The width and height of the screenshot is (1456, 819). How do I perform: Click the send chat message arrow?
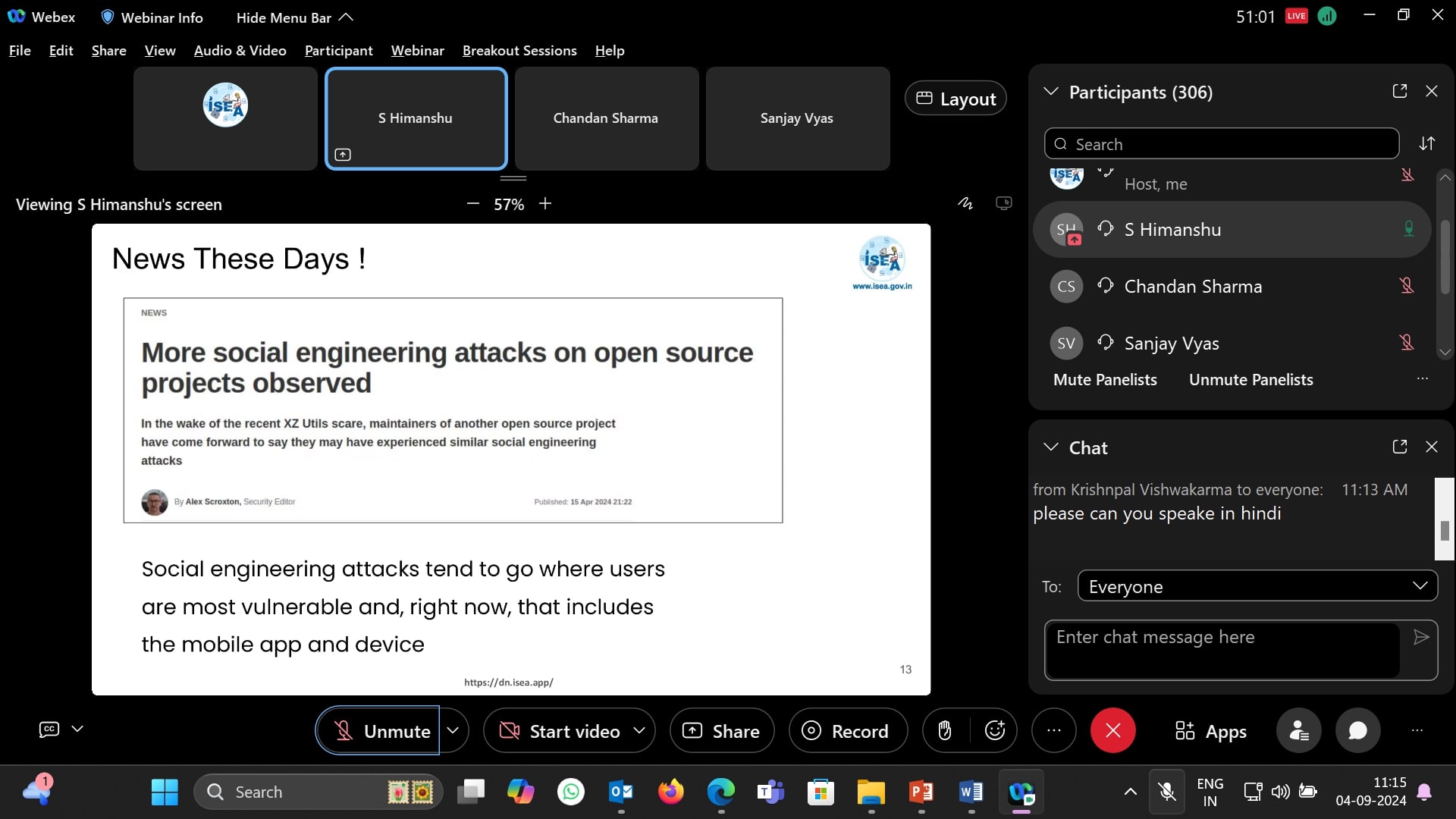(x=1421, y=637)
